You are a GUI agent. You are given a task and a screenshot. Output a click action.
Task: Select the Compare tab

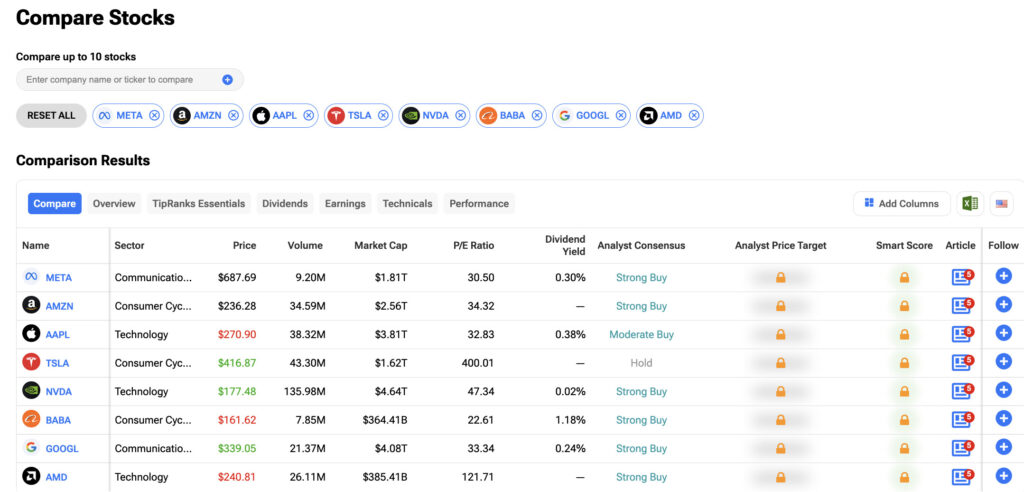point(55,203)
